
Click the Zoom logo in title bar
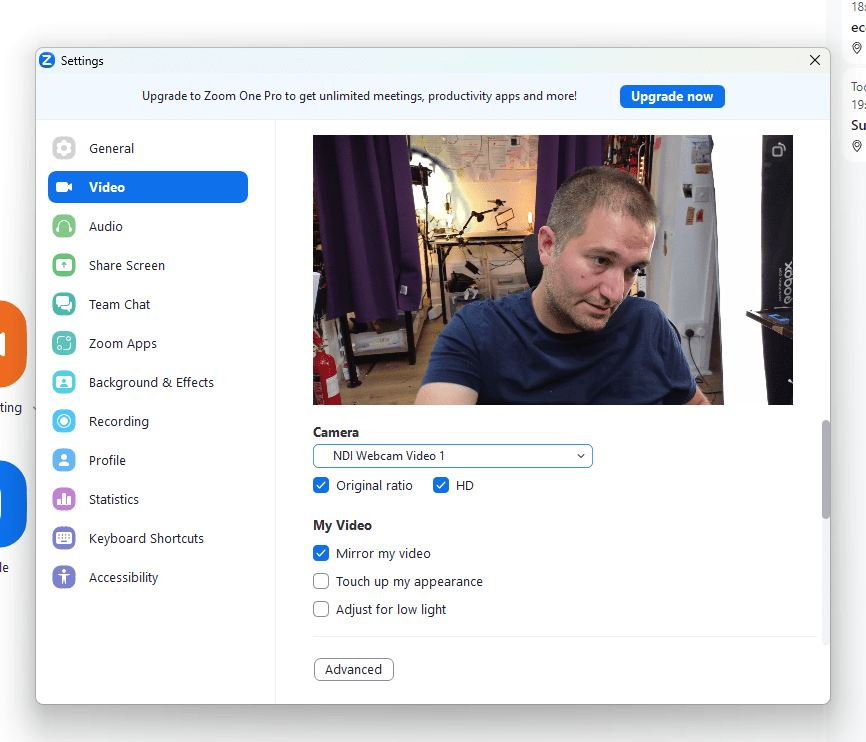(47, 60)
